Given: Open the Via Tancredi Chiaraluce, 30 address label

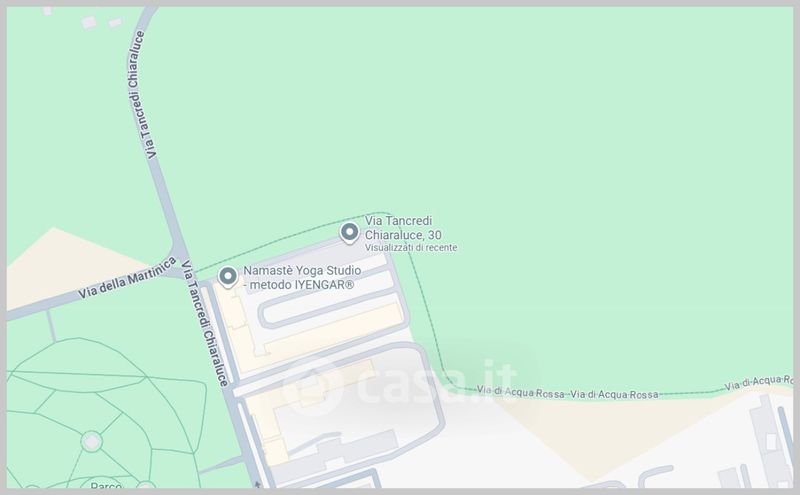Looking at the screenshot, I should (x=403, y=228).
